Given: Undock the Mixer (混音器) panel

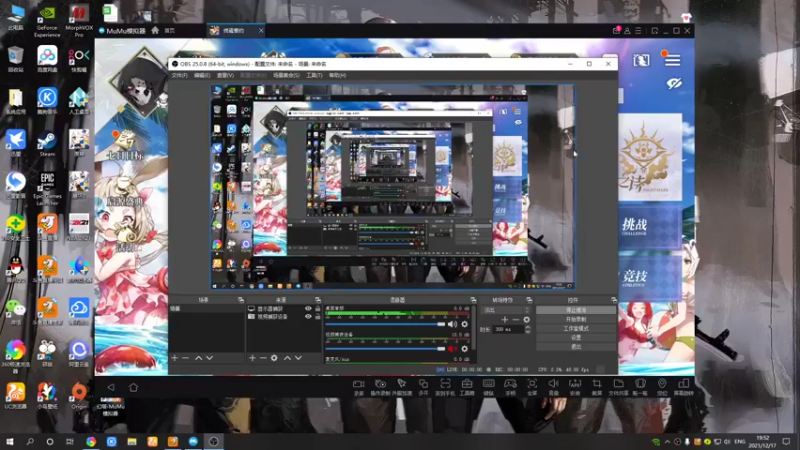Looking at the screenshot, I should [473, 300].
